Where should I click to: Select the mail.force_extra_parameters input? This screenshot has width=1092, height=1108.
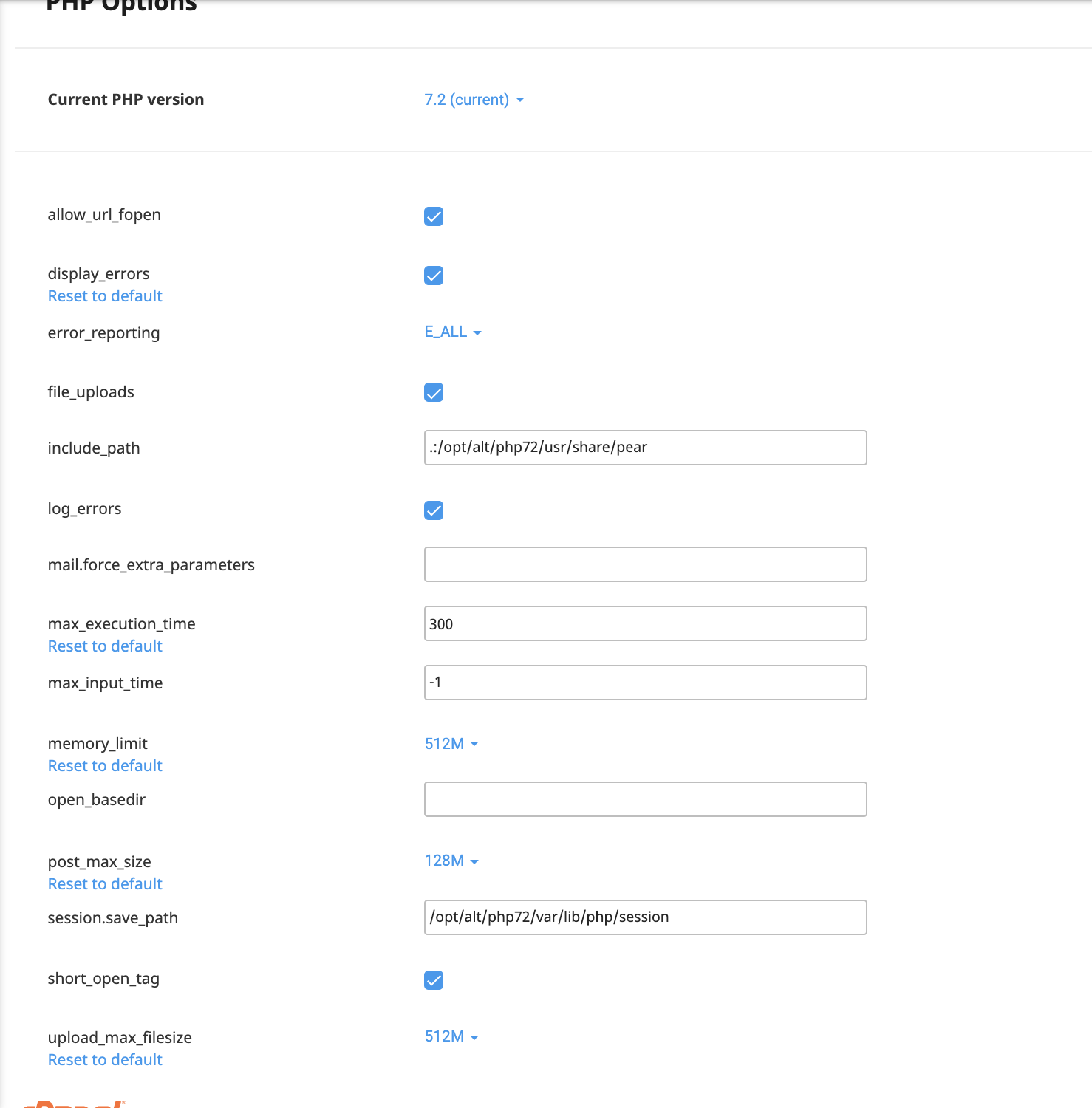645,564
